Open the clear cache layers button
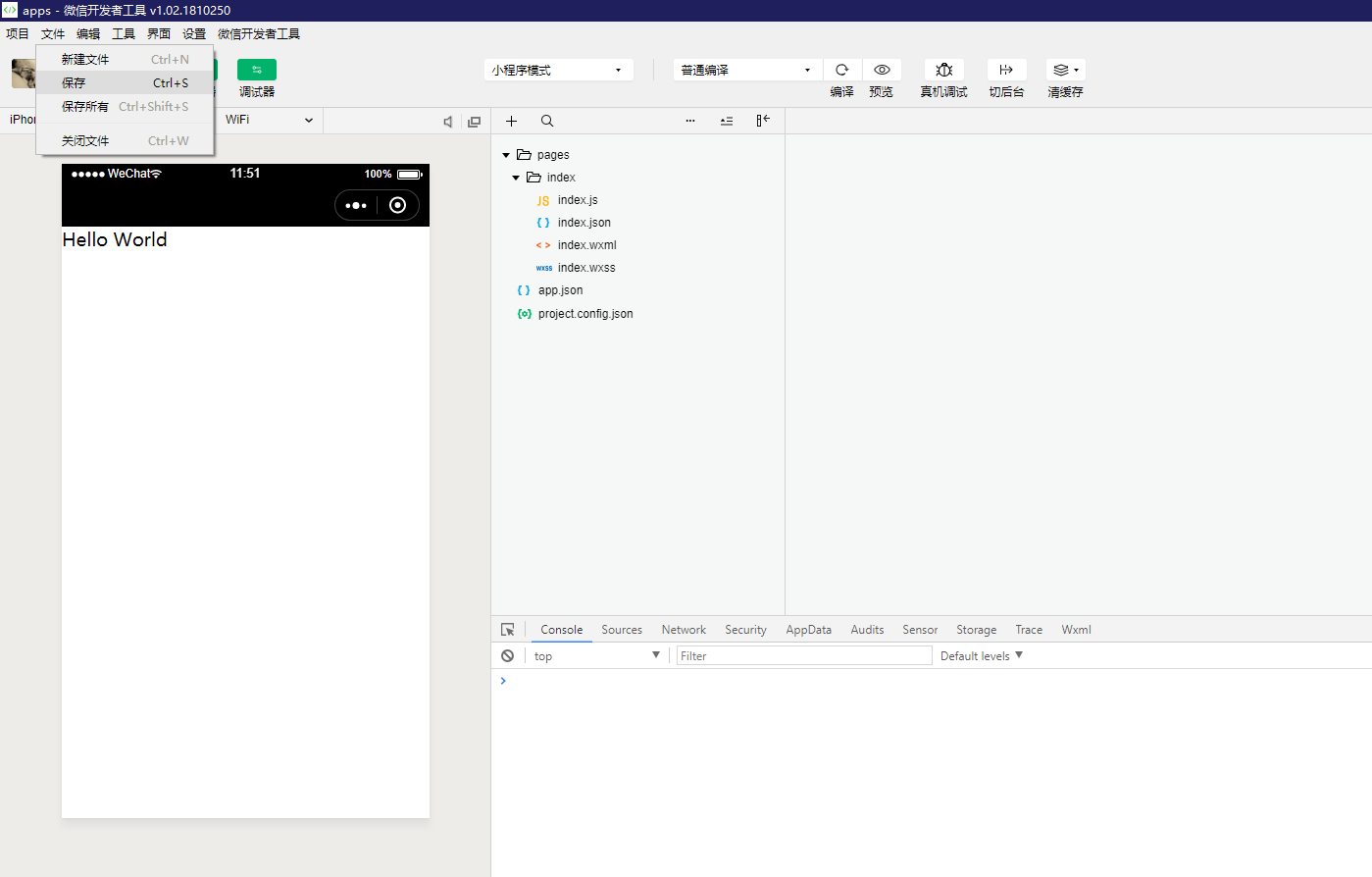 [1065, 70]
